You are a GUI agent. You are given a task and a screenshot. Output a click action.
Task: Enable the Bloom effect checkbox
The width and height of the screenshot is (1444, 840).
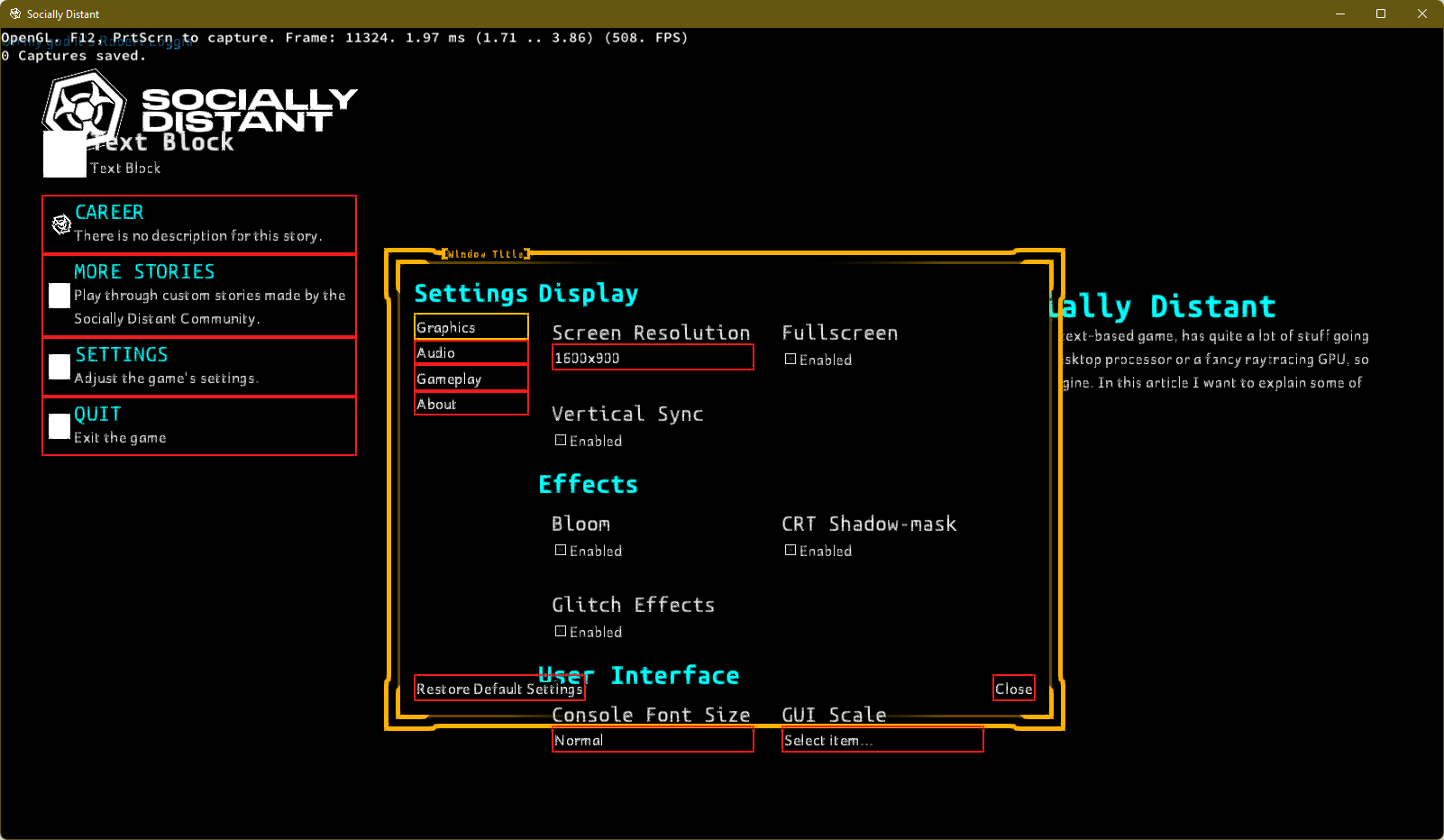(x=561, y=550)
